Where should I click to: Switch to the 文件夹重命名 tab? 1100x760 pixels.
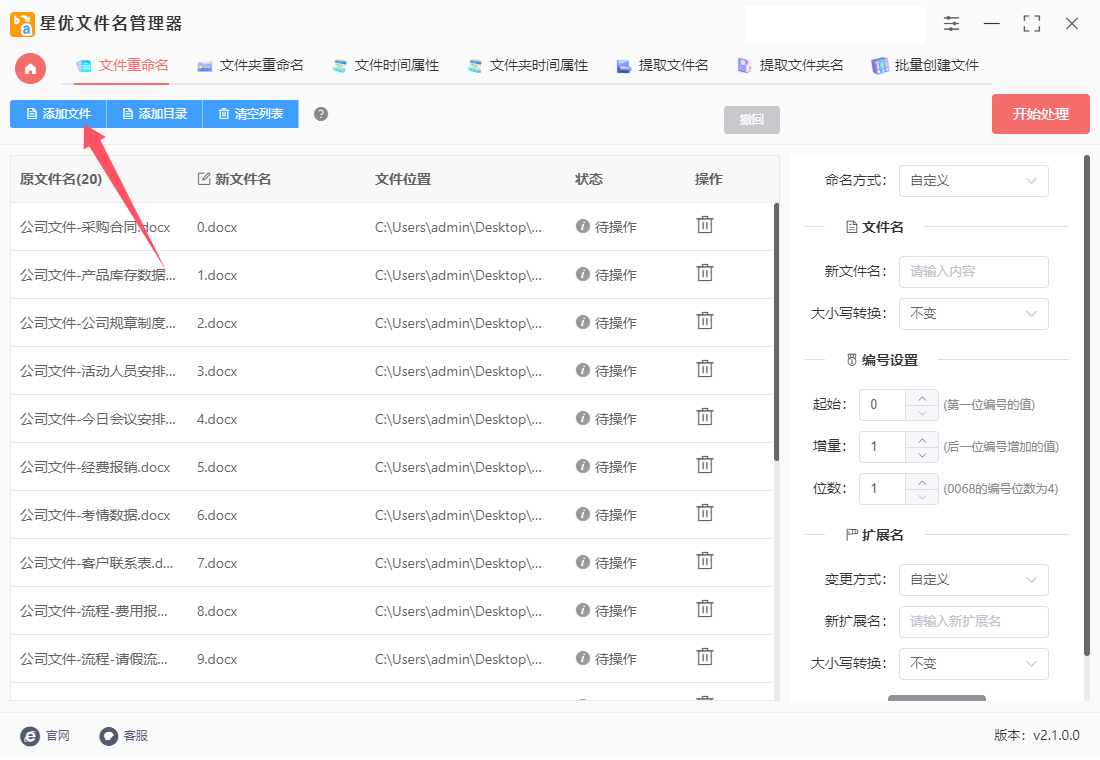250,66
